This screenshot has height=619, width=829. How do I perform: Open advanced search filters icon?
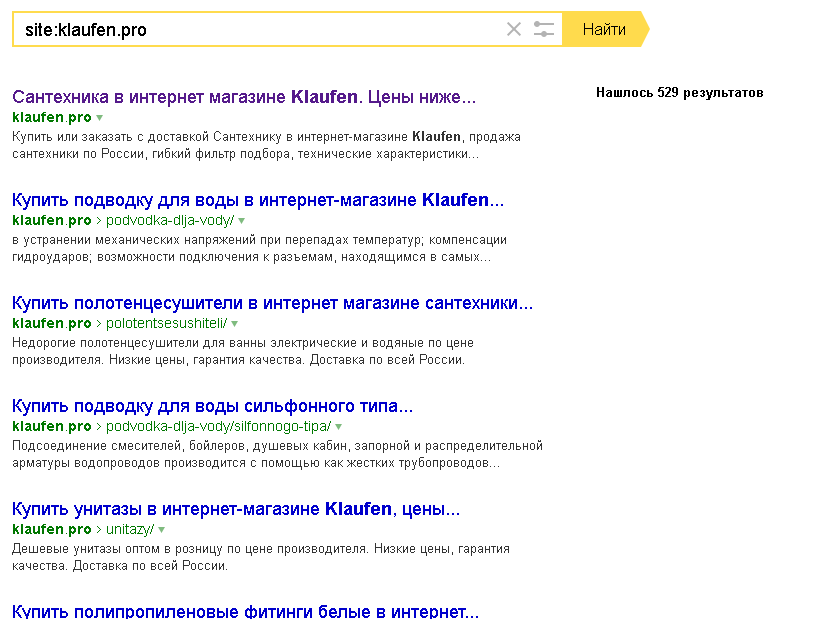(544, 30)
